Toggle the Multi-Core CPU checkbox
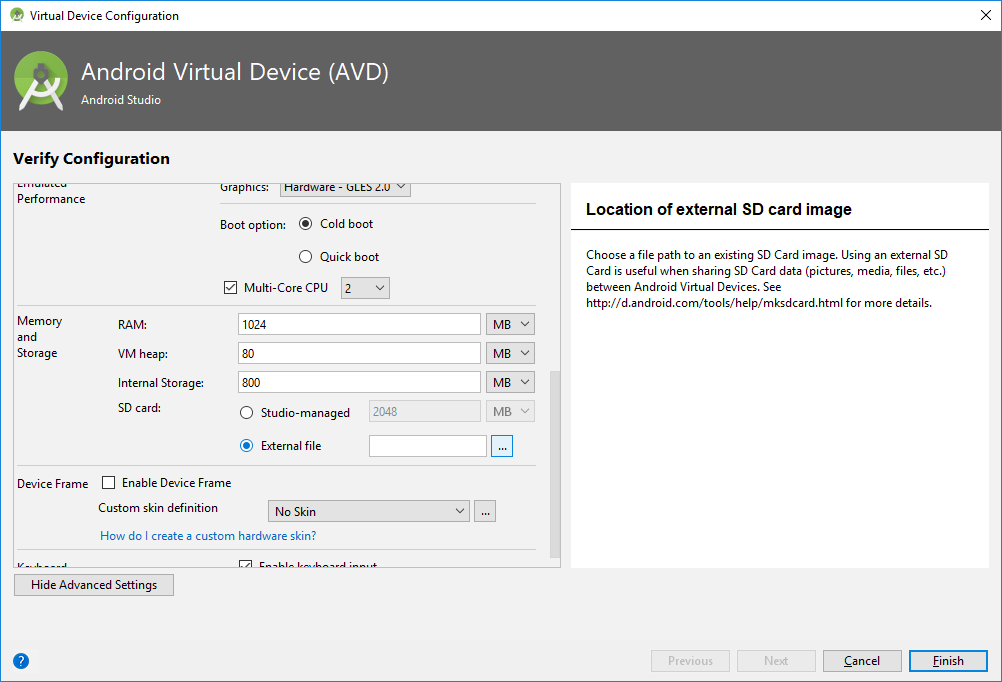Viewport: 1002px width, 682px height. (231, 288)
